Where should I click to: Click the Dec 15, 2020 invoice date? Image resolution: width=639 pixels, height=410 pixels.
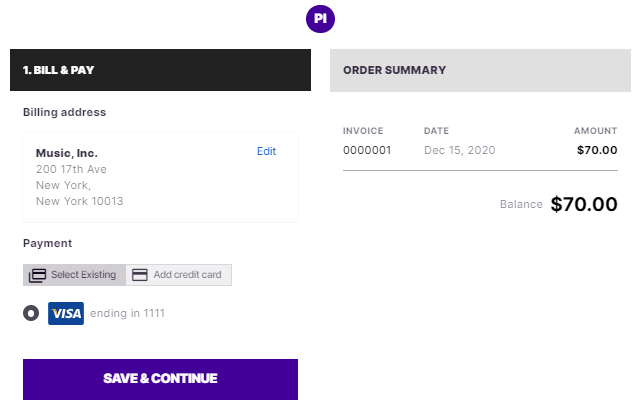coord(459,151)
